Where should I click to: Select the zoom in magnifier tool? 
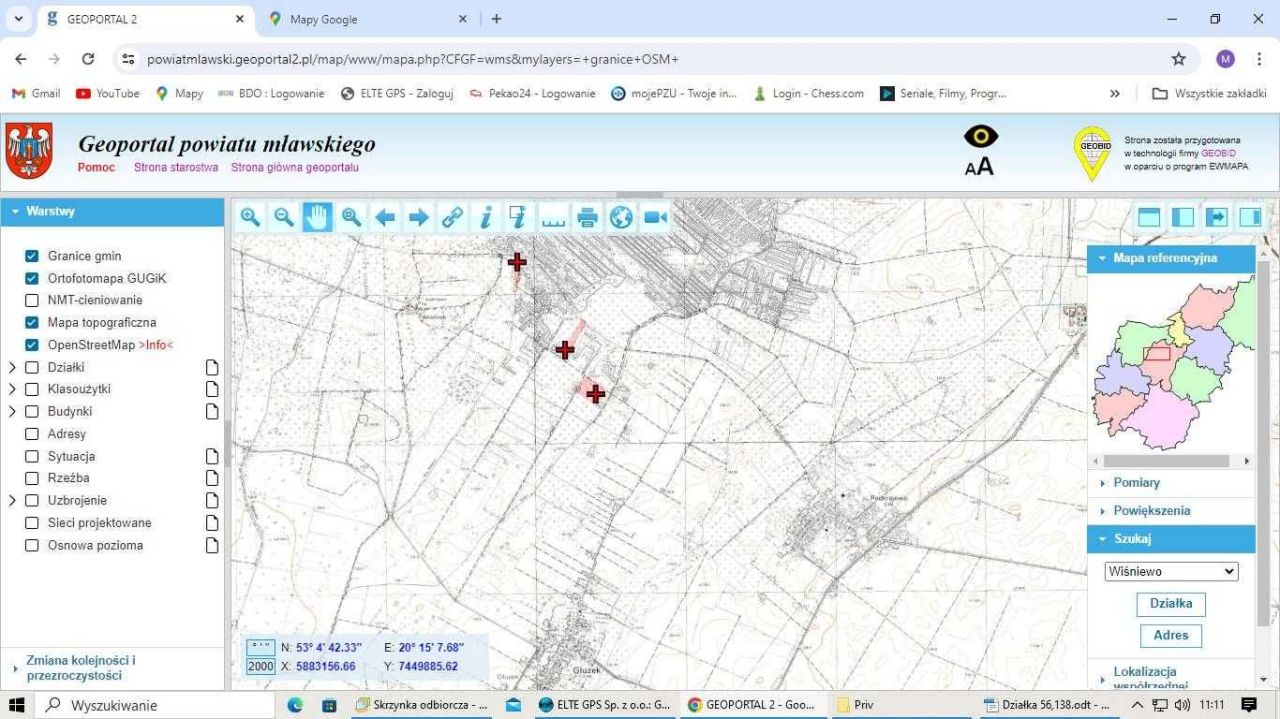pyautogui.click(x=250, y=217)
